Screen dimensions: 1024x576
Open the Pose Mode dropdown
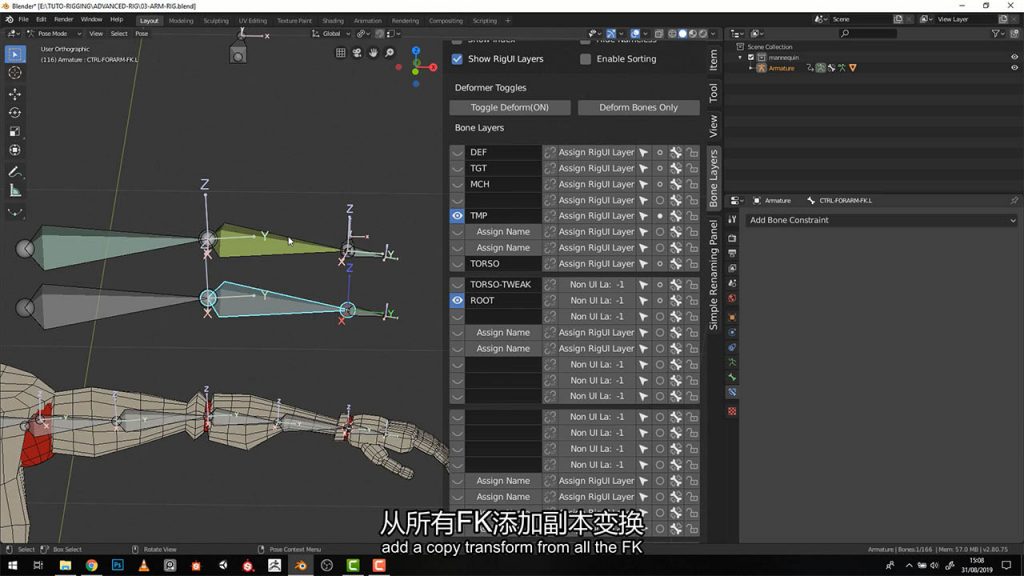click(54, 33)
